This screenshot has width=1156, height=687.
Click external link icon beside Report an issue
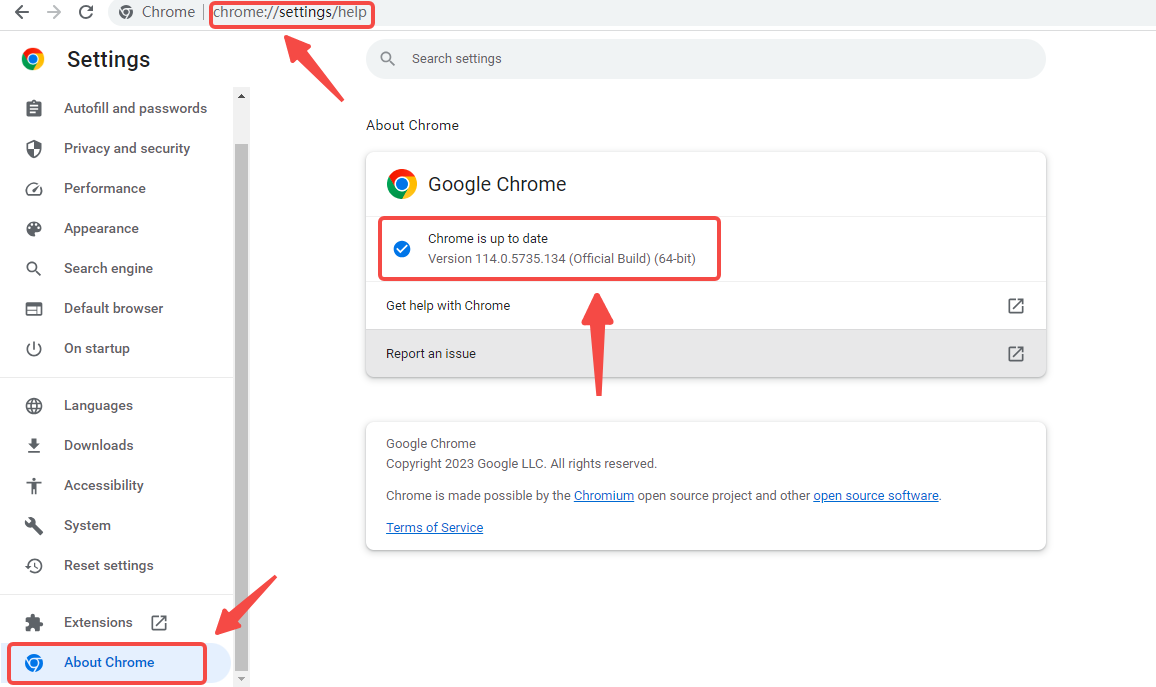1015,354
